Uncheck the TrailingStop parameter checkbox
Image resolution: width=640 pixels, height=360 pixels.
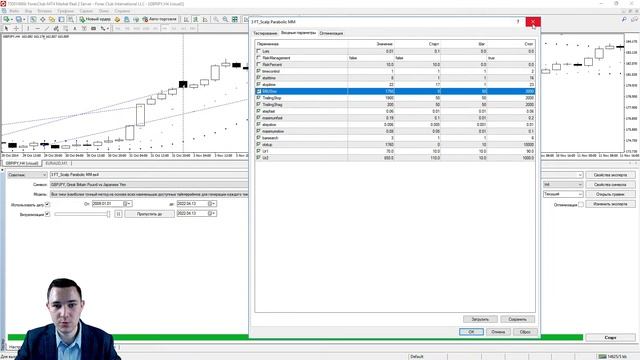pos(258,98)
